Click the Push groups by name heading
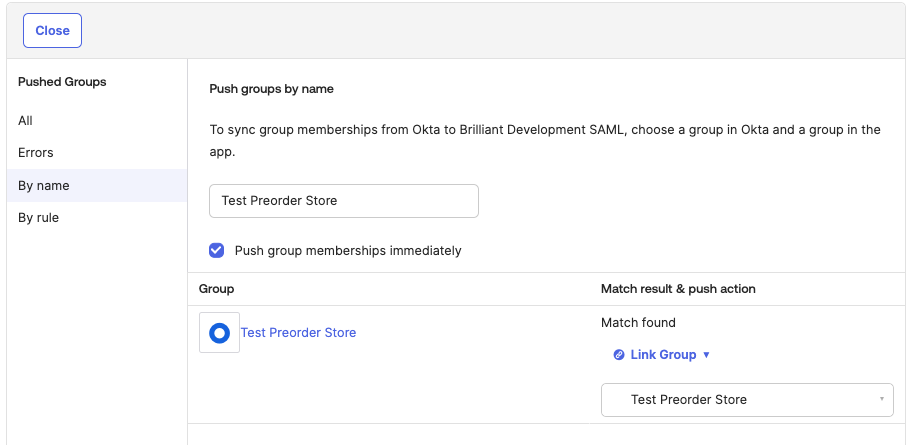Screen dimensions: 920x445 point(272,89)
